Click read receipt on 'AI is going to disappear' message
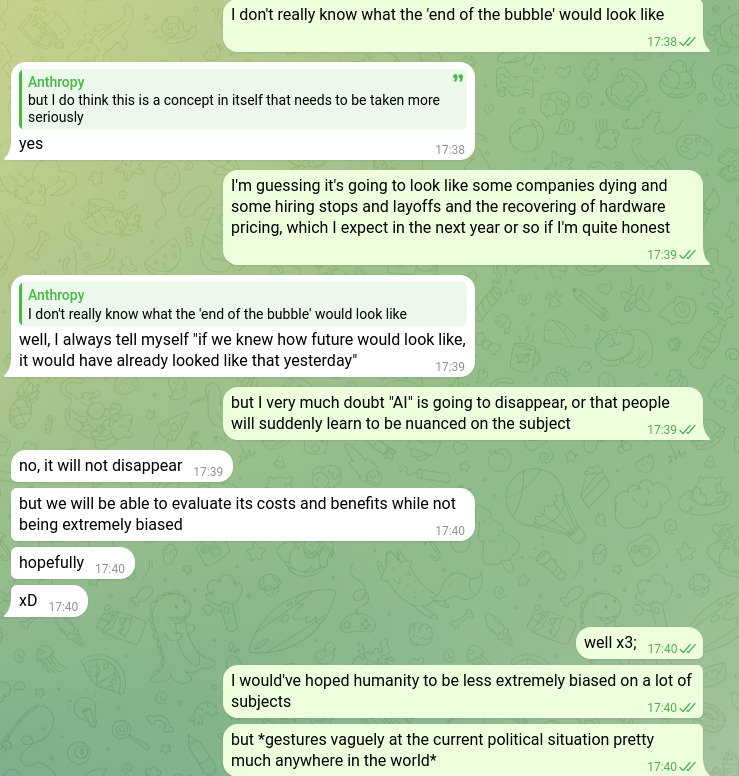739x776 pixels. pos(687,430)
